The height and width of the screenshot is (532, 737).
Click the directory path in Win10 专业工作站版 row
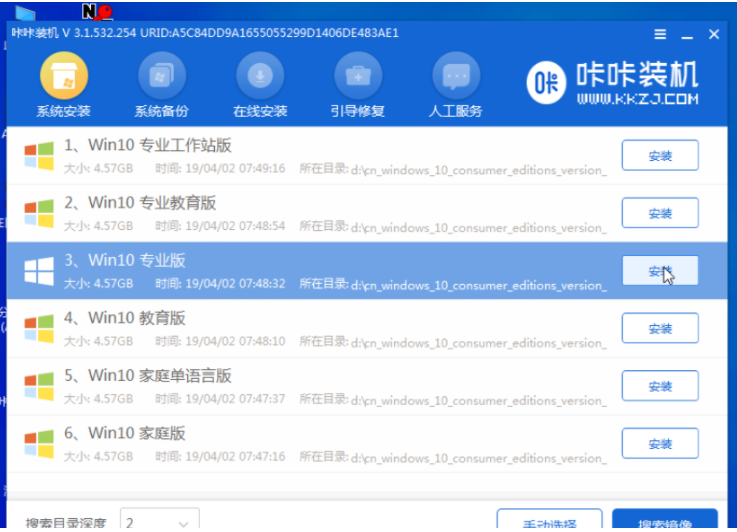[478, 170]
